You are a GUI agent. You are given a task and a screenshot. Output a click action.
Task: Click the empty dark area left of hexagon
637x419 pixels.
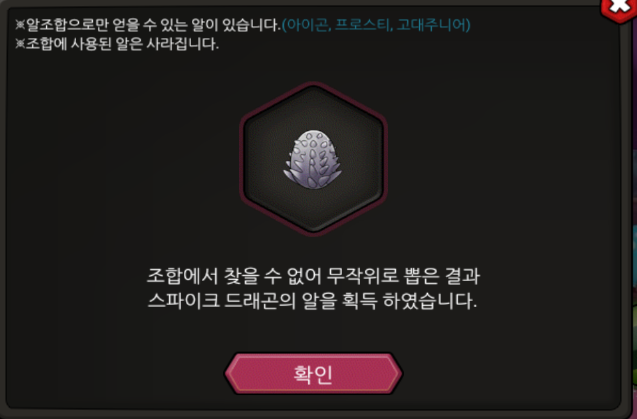click(x=122, y=158)
